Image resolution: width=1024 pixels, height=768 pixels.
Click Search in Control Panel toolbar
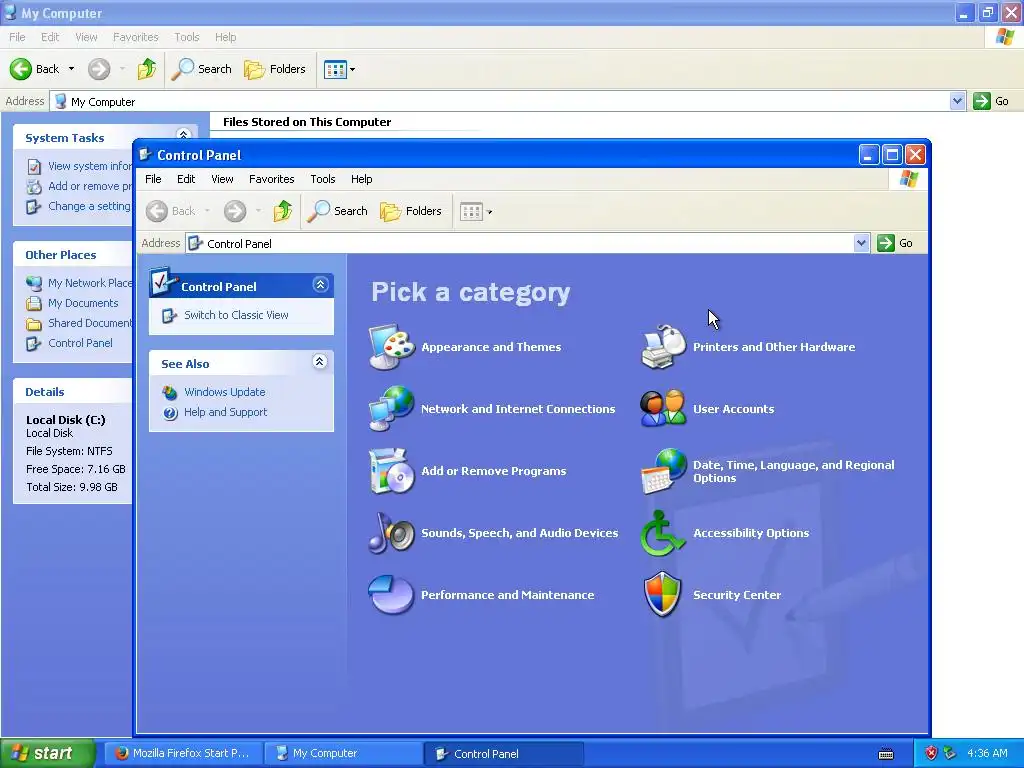[x=337, y=211]
